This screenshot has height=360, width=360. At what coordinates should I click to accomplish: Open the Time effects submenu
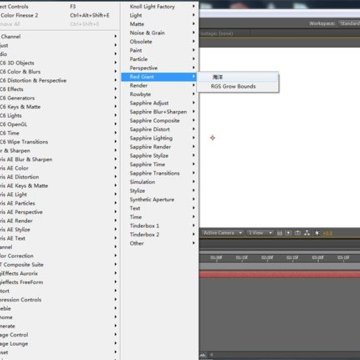160,217
